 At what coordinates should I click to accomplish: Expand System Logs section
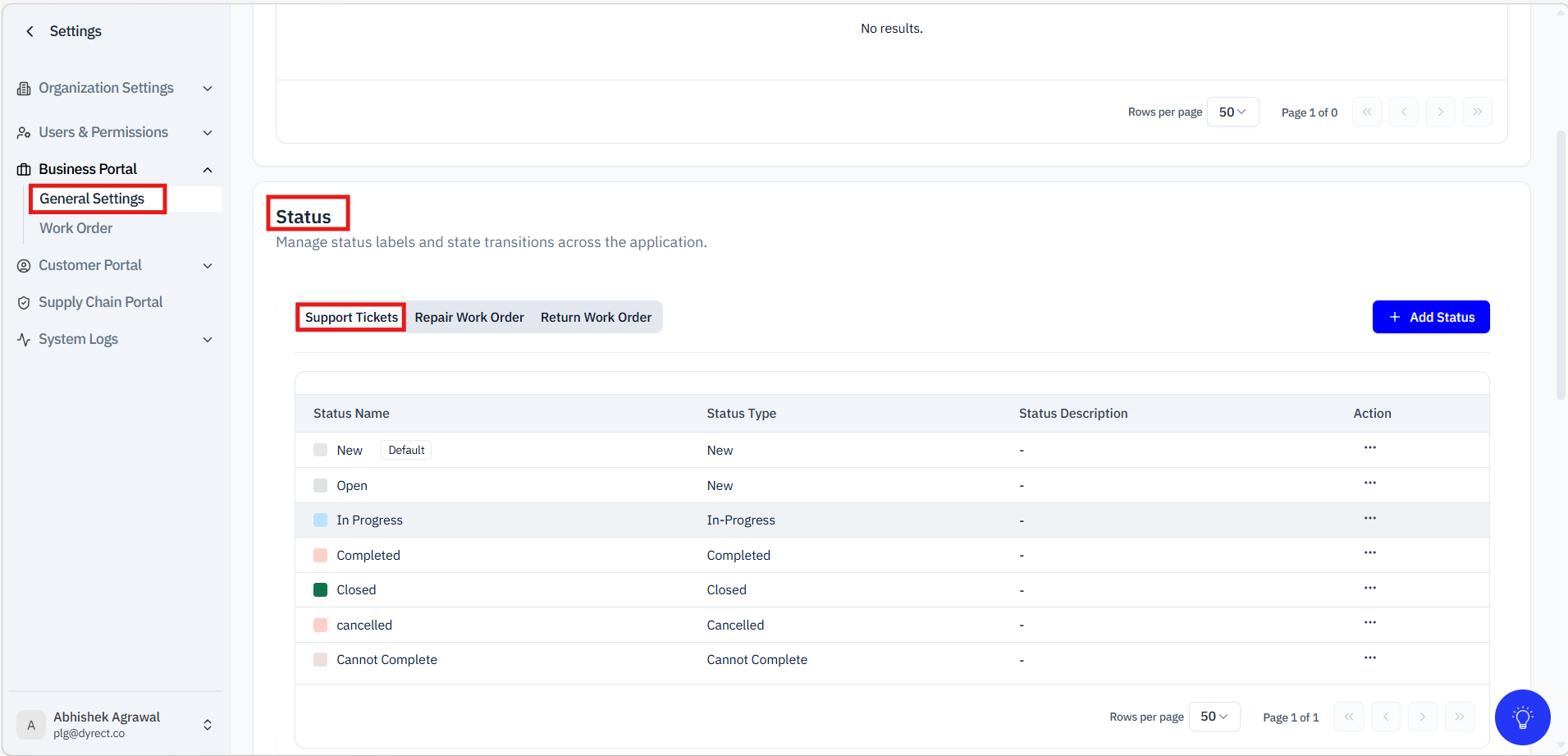coord(208,340)
